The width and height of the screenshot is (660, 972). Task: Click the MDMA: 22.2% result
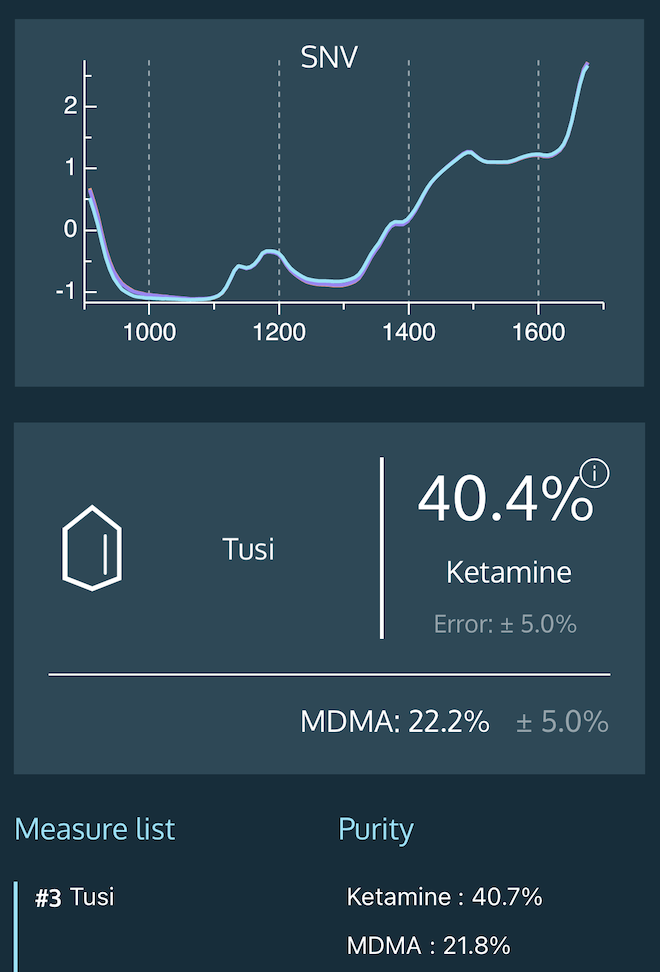[x=395, y=721]
